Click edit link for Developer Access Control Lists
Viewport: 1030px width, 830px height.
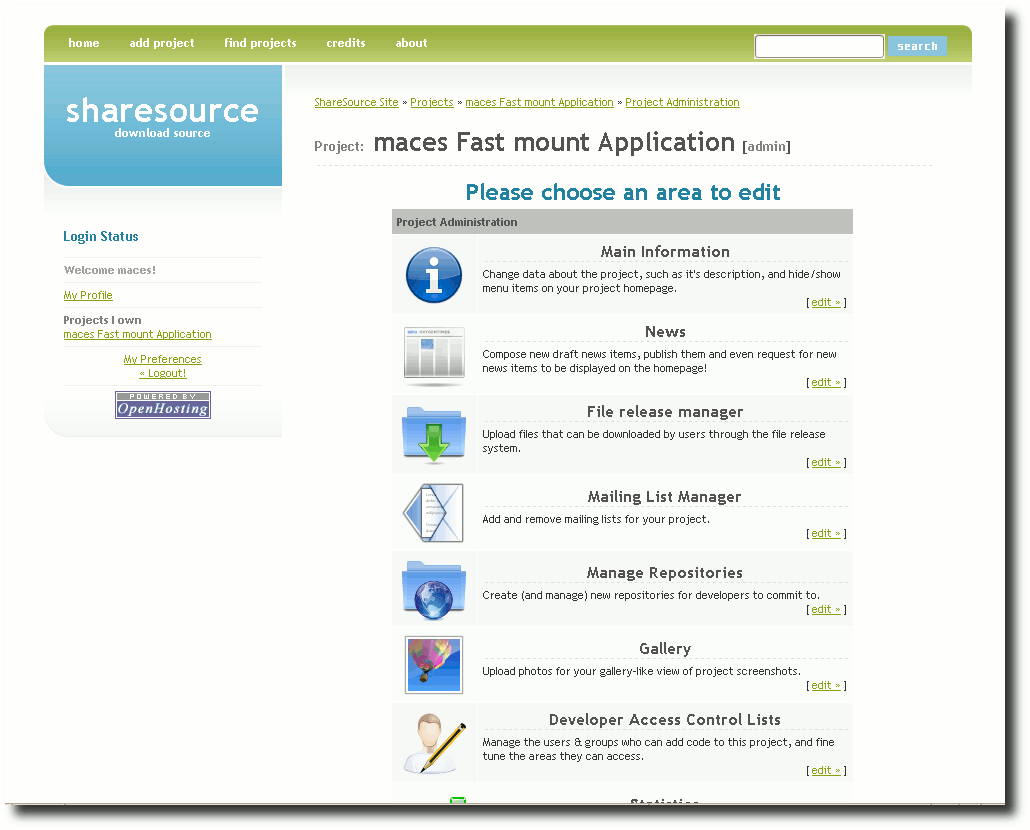826,771
